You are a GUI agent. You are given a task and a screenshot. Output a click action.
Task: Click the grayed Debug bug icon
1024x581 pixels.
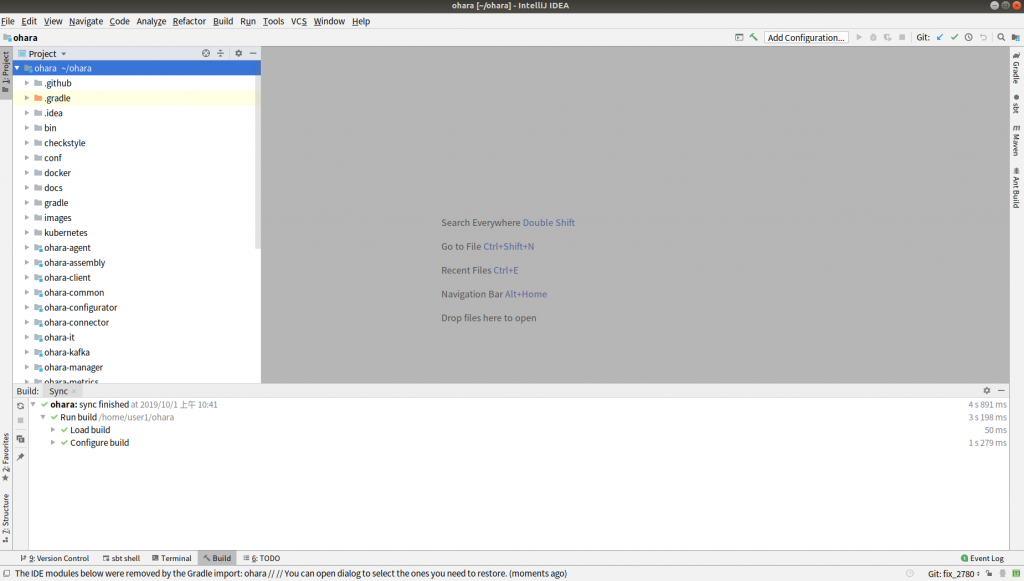point(873,37)
